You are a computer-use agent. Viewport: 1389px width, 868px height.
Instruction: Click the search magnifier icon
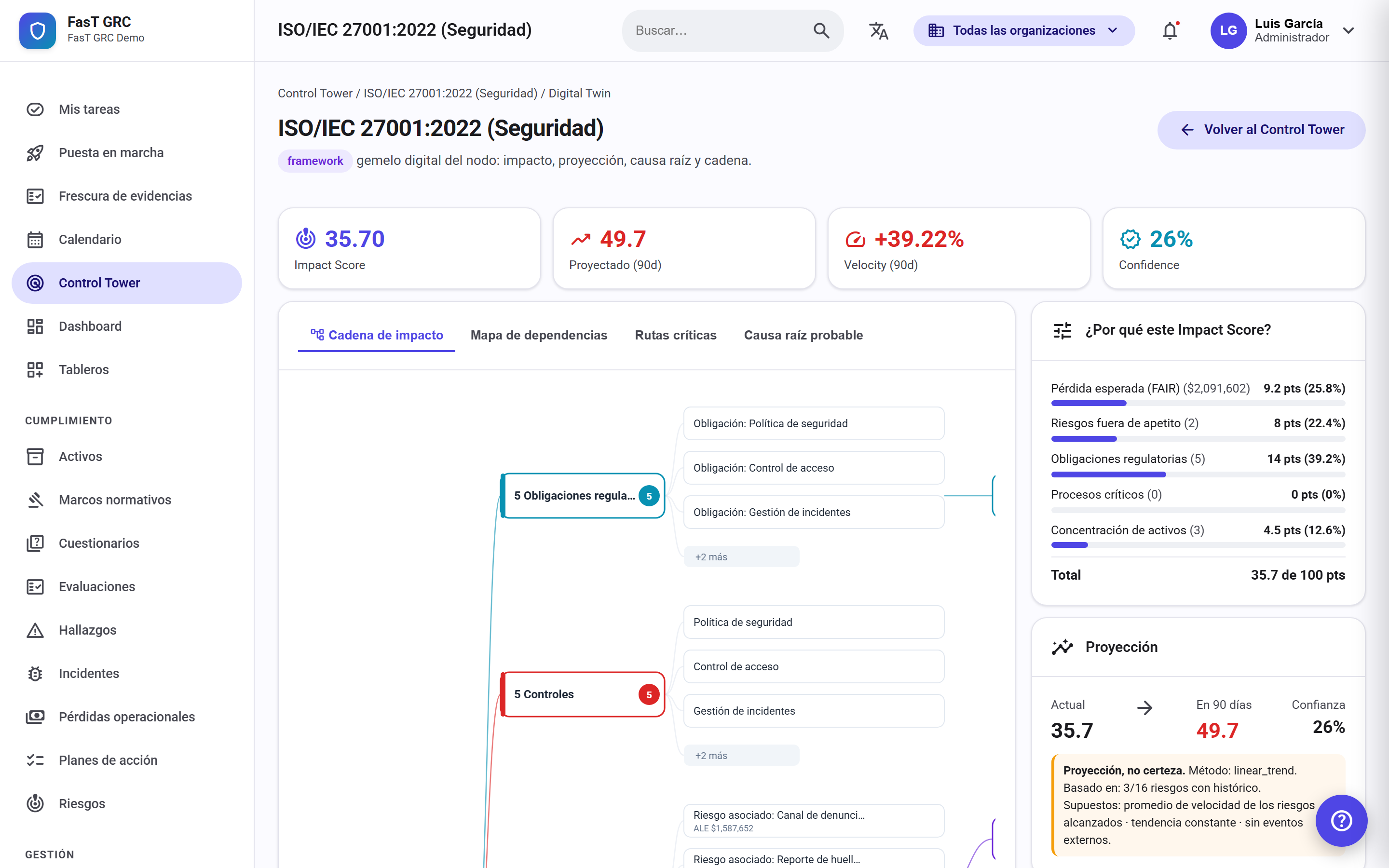[x=821, y=30]
